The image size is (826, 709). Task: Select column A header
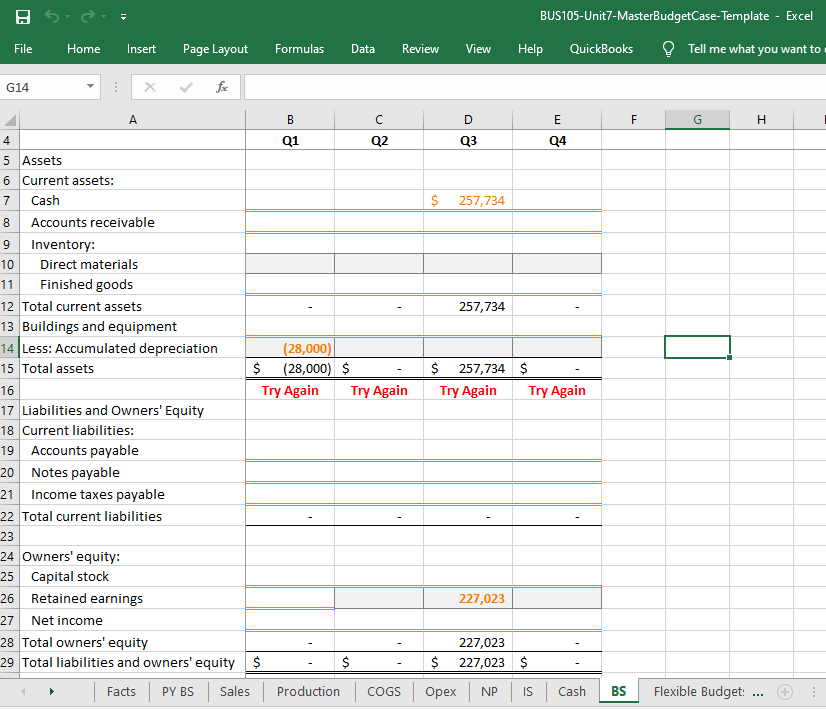coord(133,120)
